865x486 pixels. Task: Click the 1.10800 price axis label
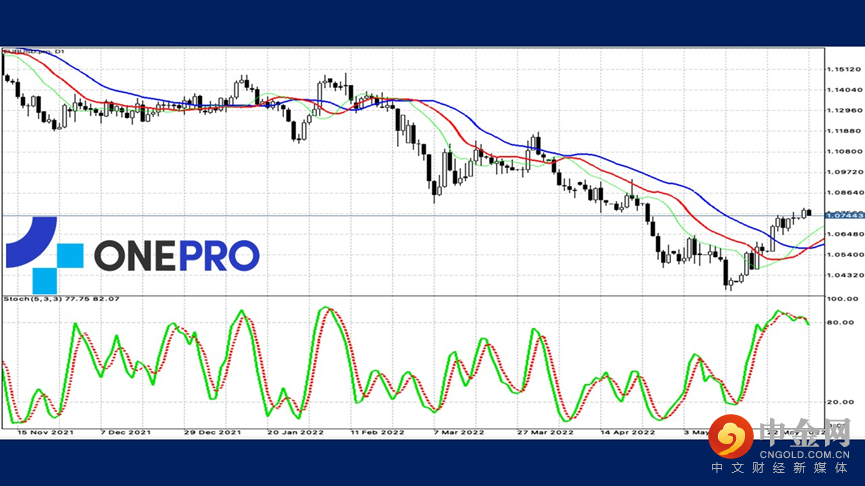tap(844, 152)
